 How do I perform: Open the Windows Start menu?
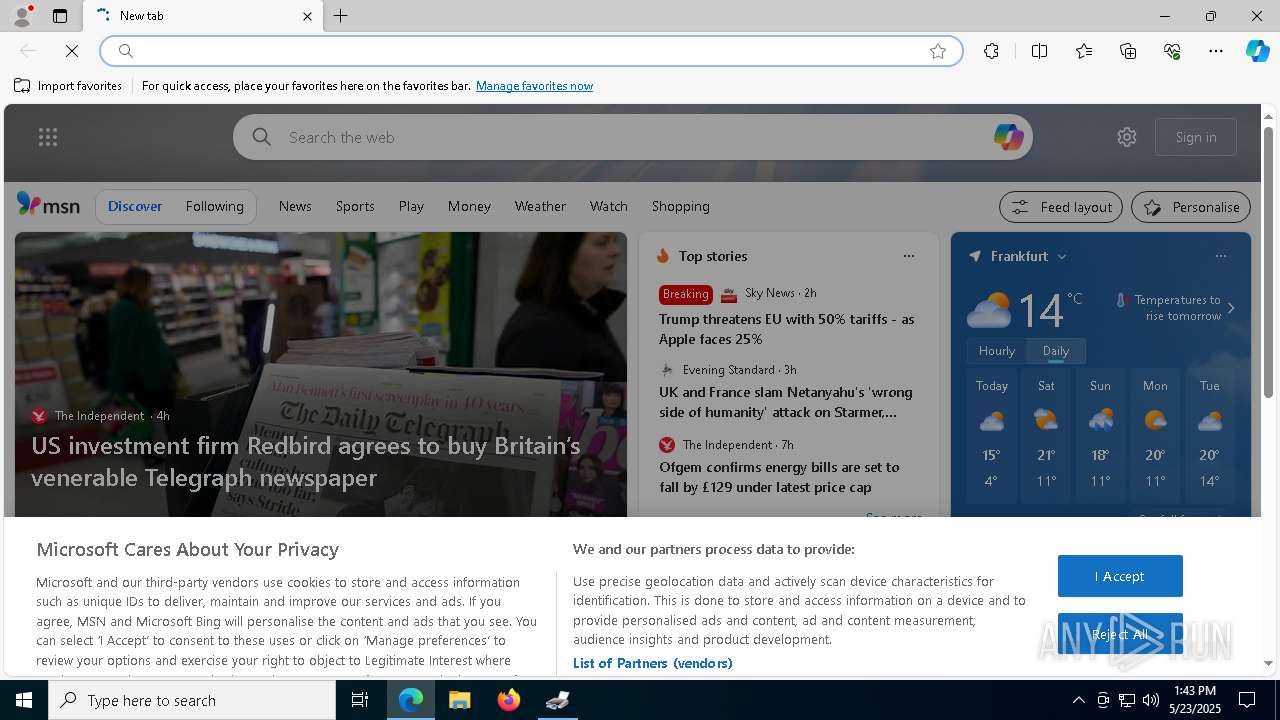(x=24, y=700)
